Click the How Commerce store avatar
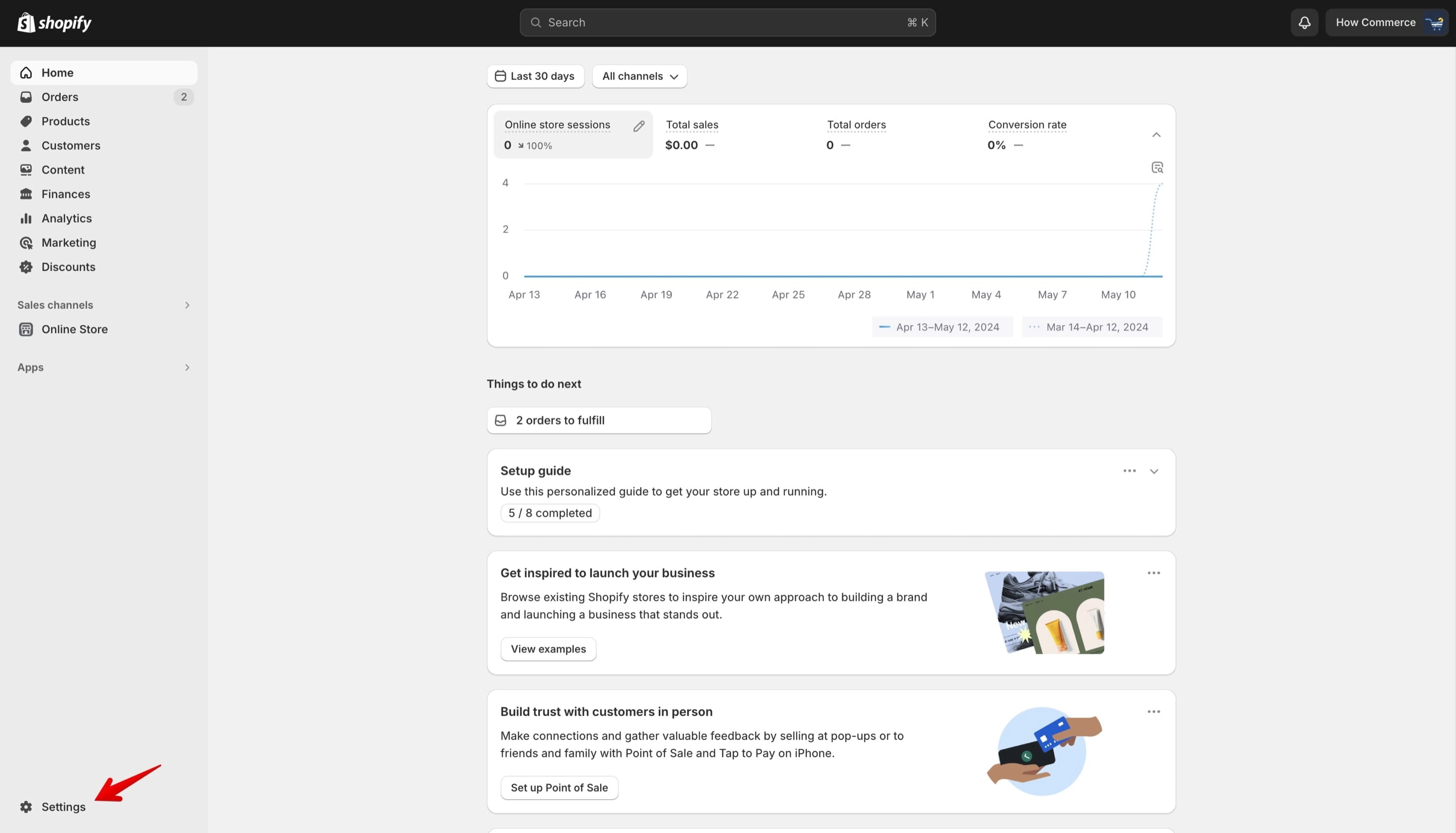Screen dimensions: 1456x833 pyautogui.click(x=1435, y=22)
